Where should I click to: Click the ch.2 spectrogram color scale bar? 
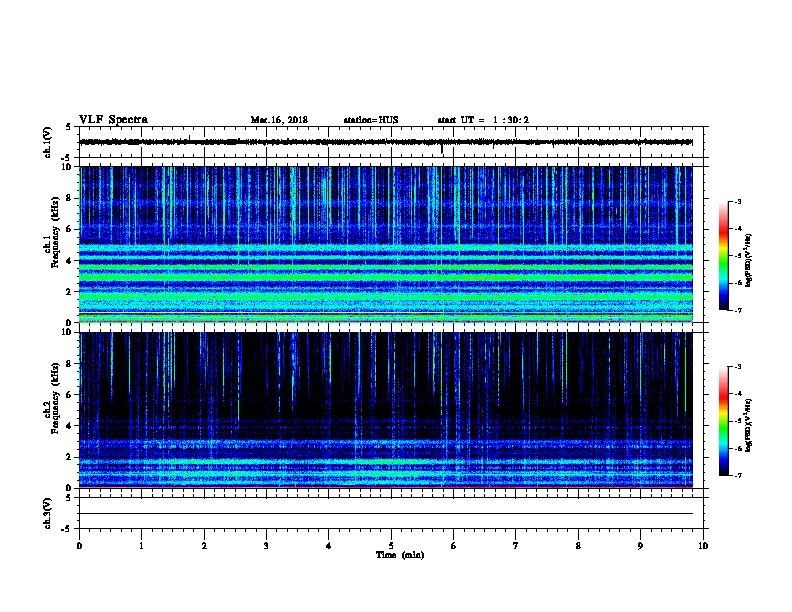click(x=723, y=421)
